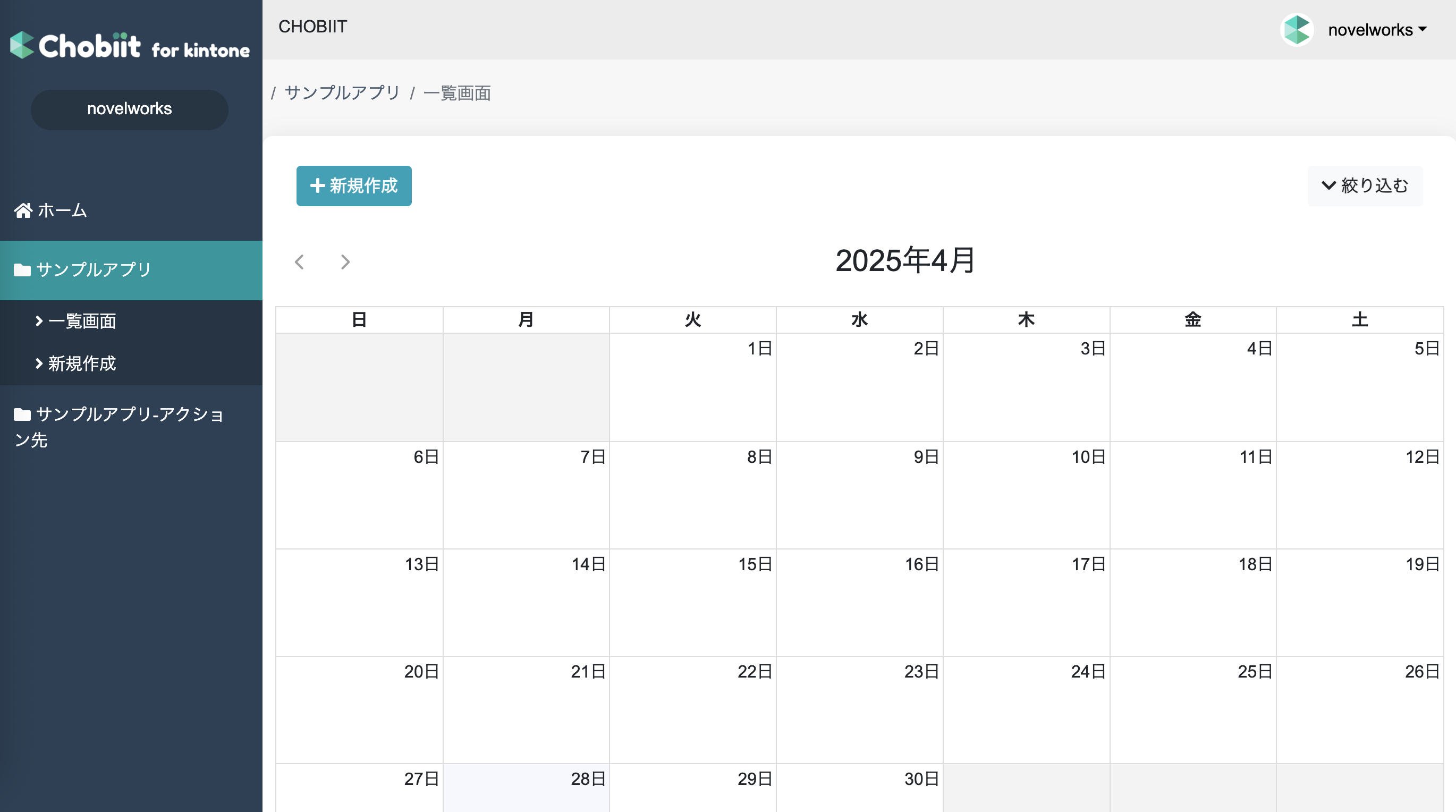The width and height of the screenshot is (1456, 812).
Task: Select the 22日 calendar cell
Action: 693,710
